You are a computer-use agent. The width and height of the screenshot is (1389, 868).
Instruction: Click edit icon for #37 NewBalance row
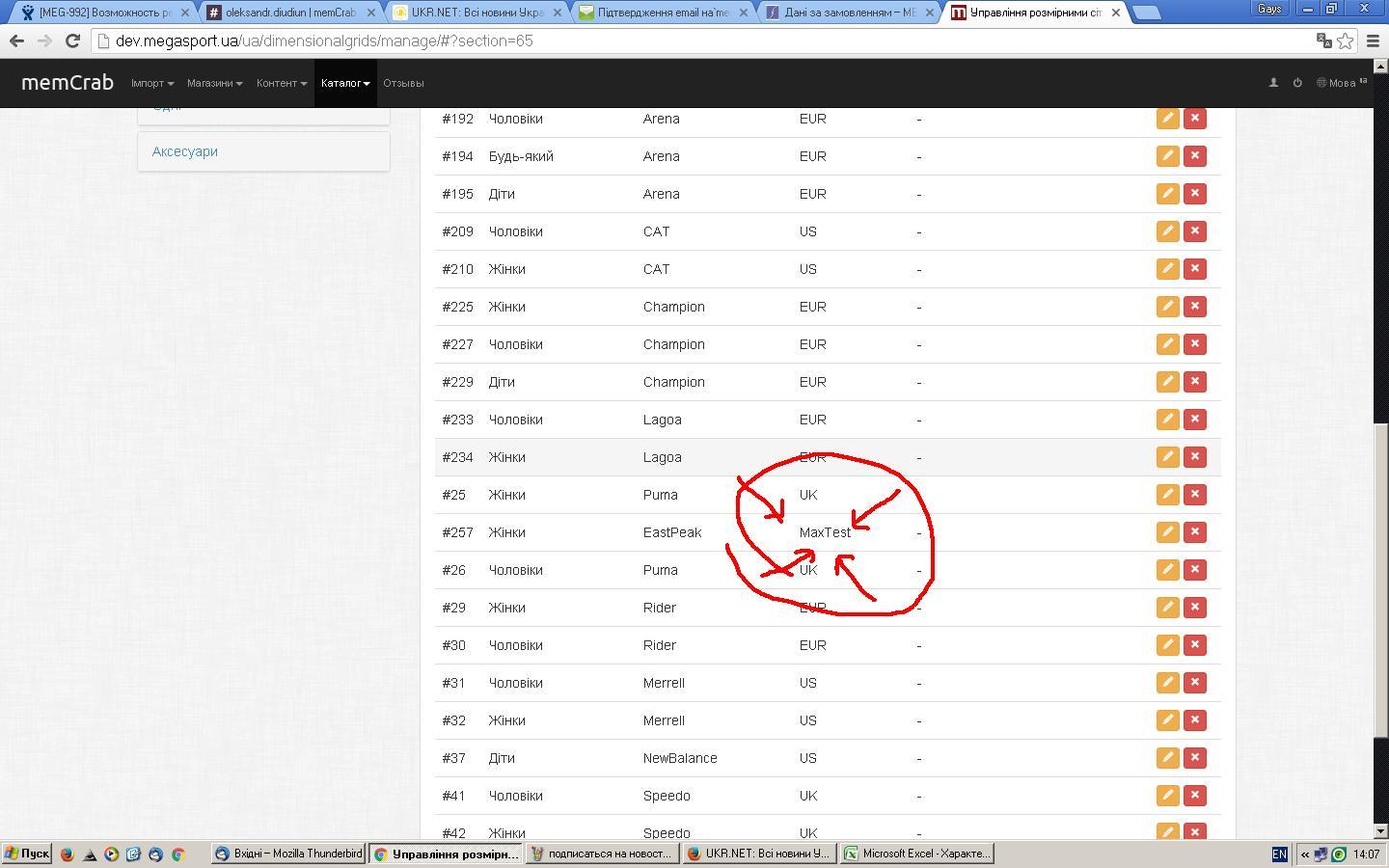(x=1167, y=758)
